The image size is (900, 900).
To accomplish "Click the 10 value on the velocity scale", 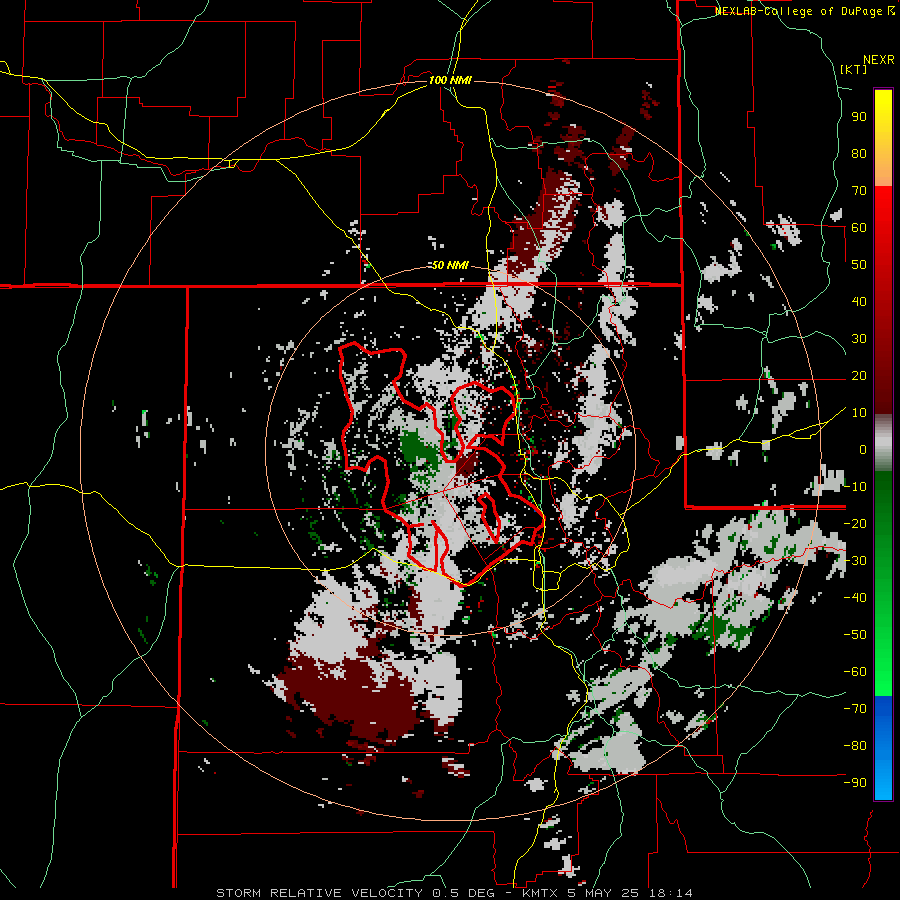I will [x=859, y=413].
